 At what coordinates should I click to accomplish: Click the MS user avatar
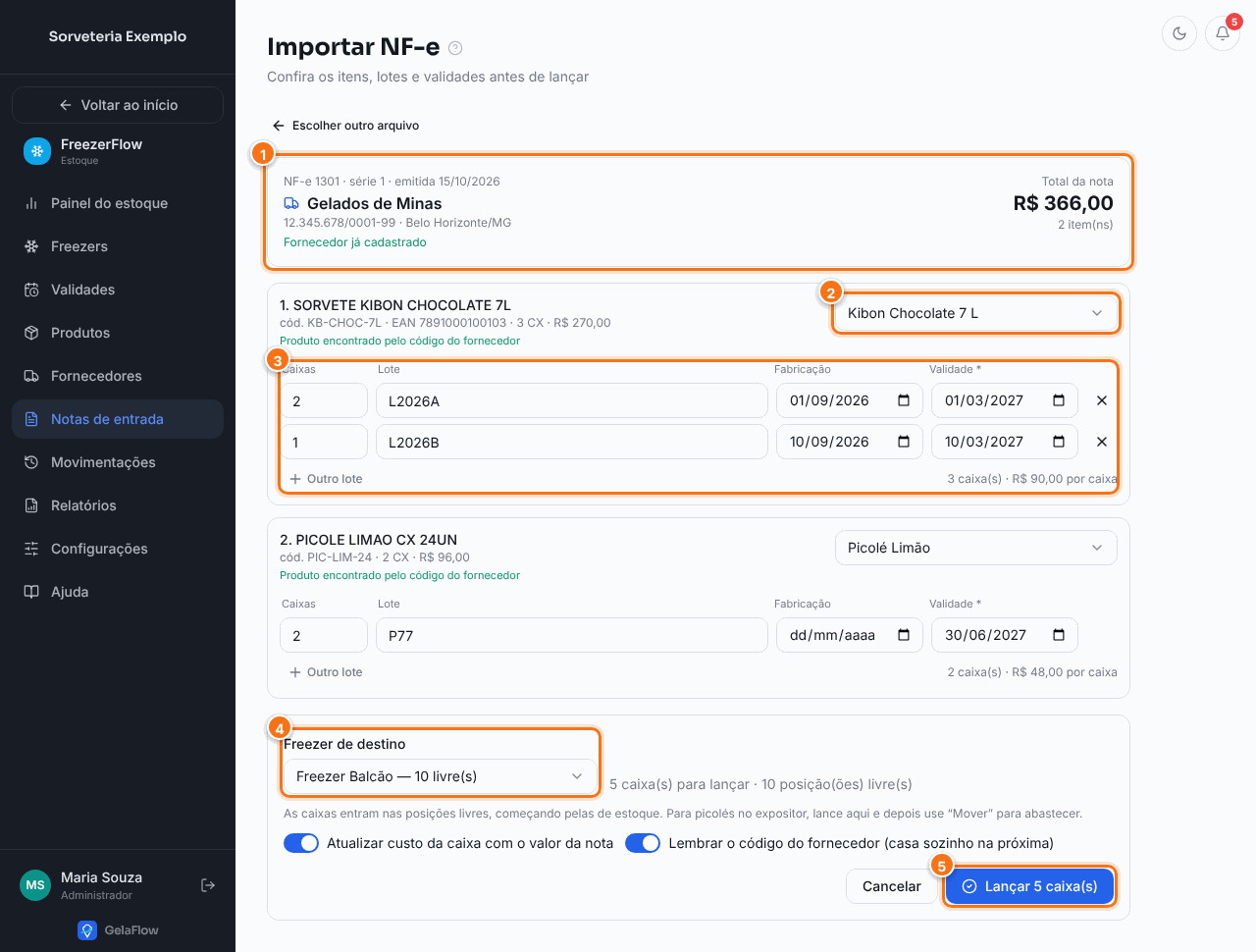point(35,885)
